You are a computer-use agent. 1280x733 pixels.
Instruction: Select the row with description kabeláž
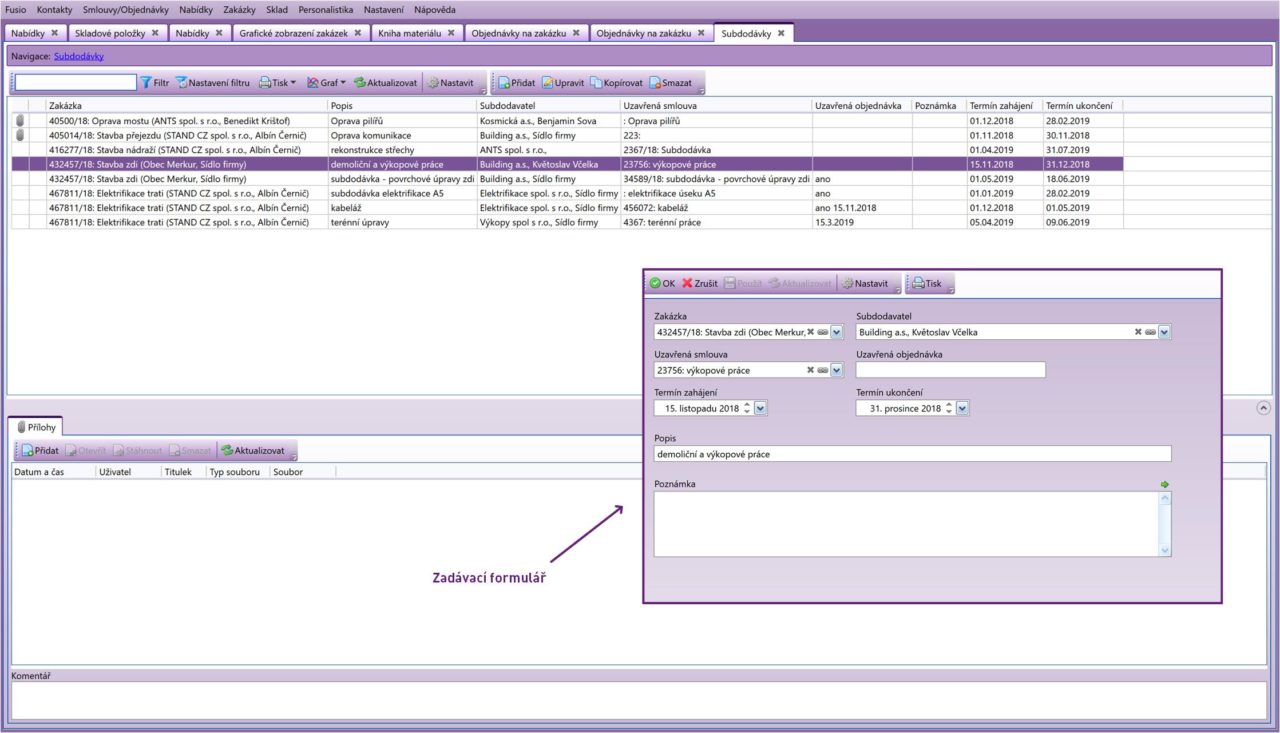[x=567, y=207]
